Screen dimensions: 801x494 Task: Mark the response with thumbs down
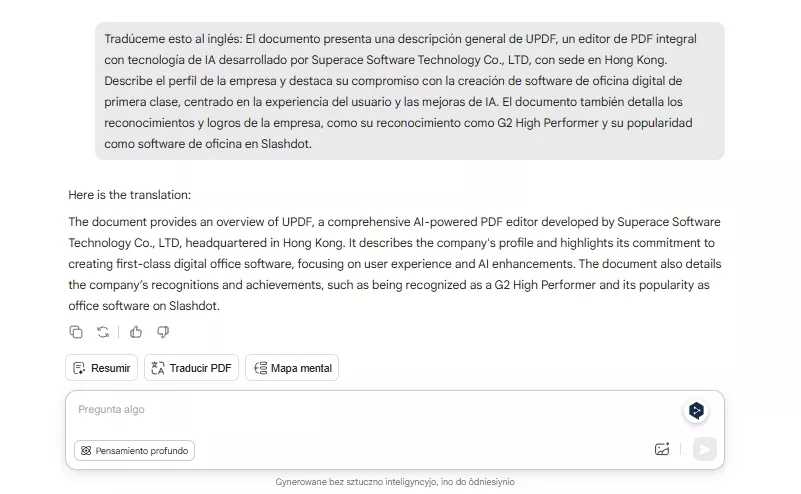coord(163,332)
